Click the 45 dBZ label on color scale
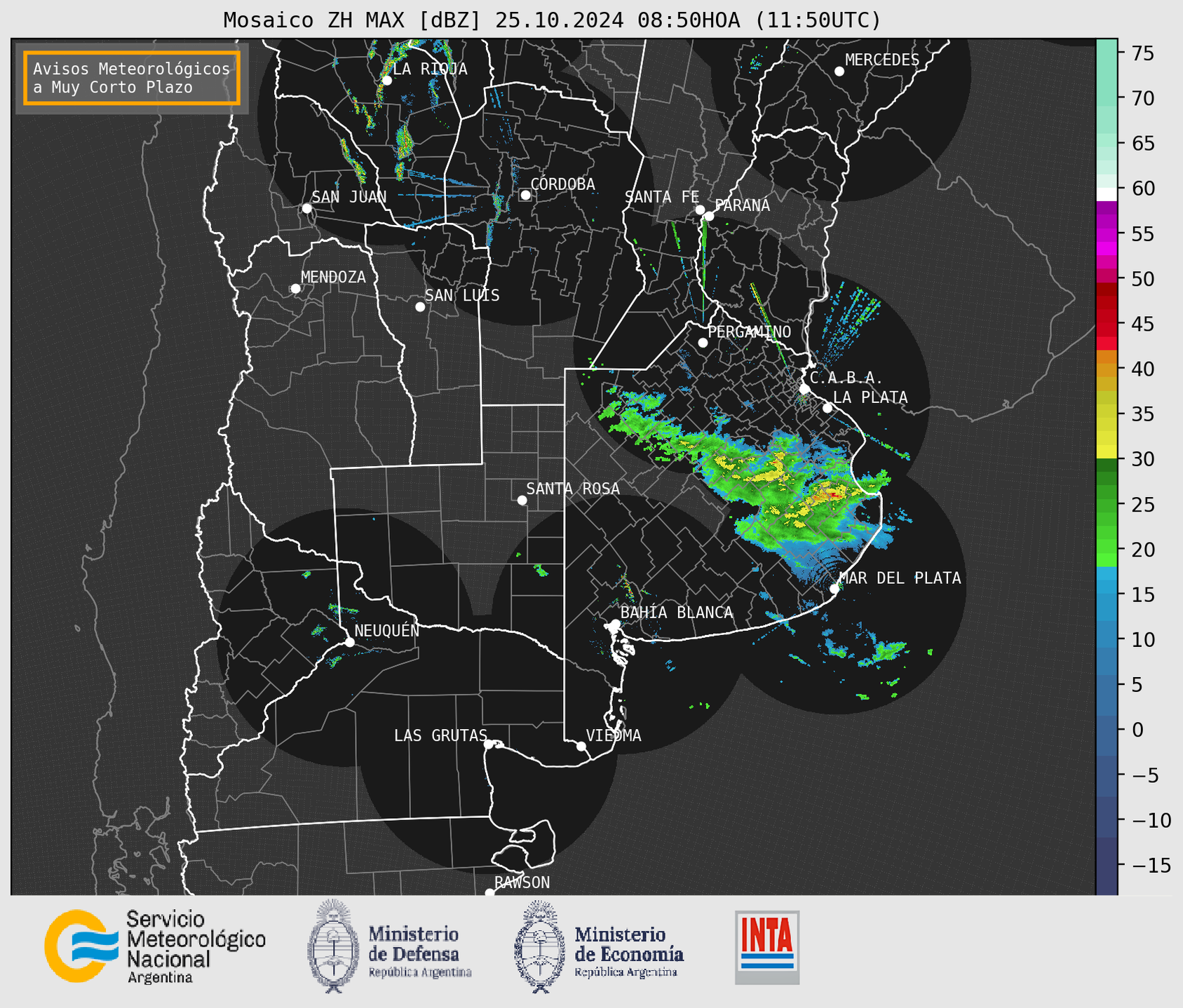Viewport: 1183px width, 1008px height. 1142,324
